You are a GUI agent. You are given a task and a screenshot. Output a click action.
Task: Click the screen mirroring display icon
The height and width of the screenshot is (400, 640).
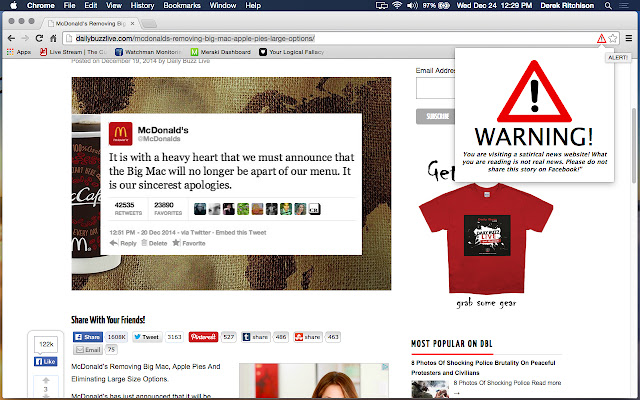tap(382, 5)
